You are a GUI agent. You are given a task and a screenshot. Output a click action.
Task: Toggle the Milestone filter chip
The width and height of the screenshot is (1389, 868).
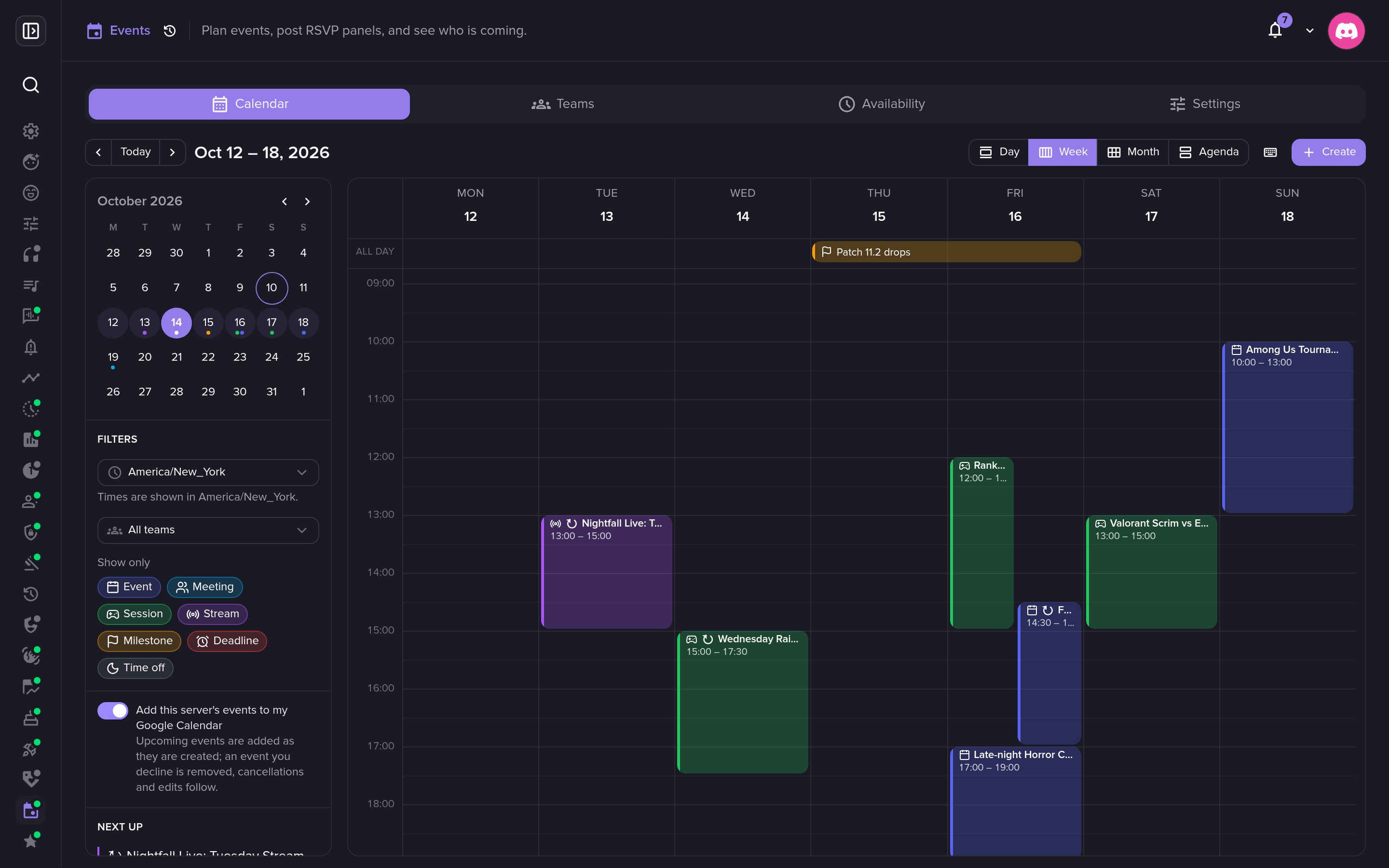139,641
